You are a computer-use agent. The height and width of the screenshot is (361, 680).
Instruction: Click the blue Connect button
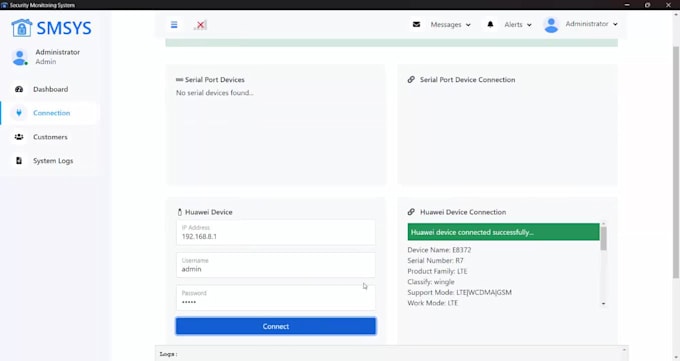coord(276,326)
